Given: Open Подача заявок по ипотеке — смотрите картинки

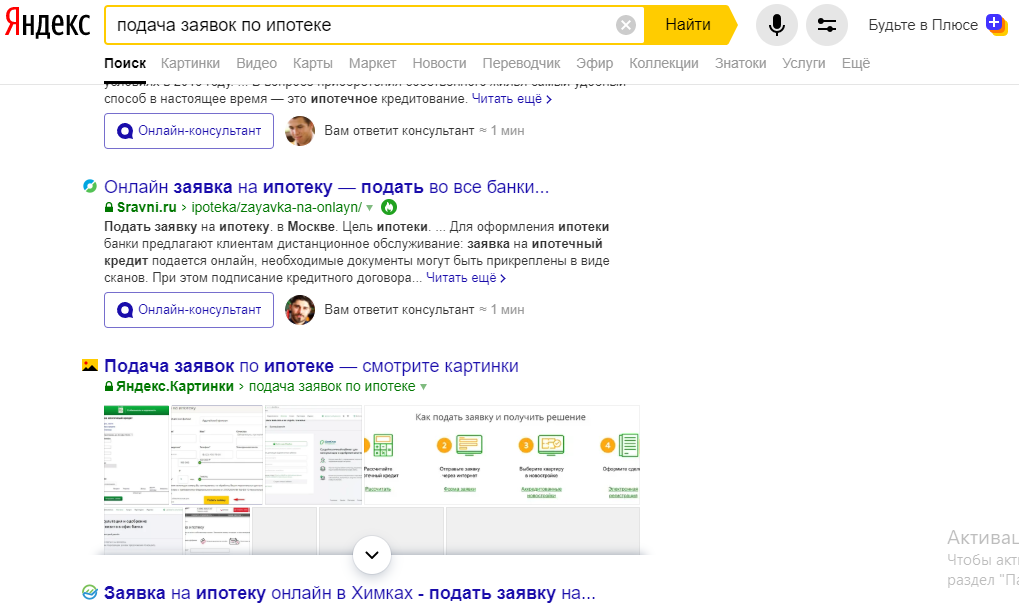Looking at the screenshot, I should 311,365.
